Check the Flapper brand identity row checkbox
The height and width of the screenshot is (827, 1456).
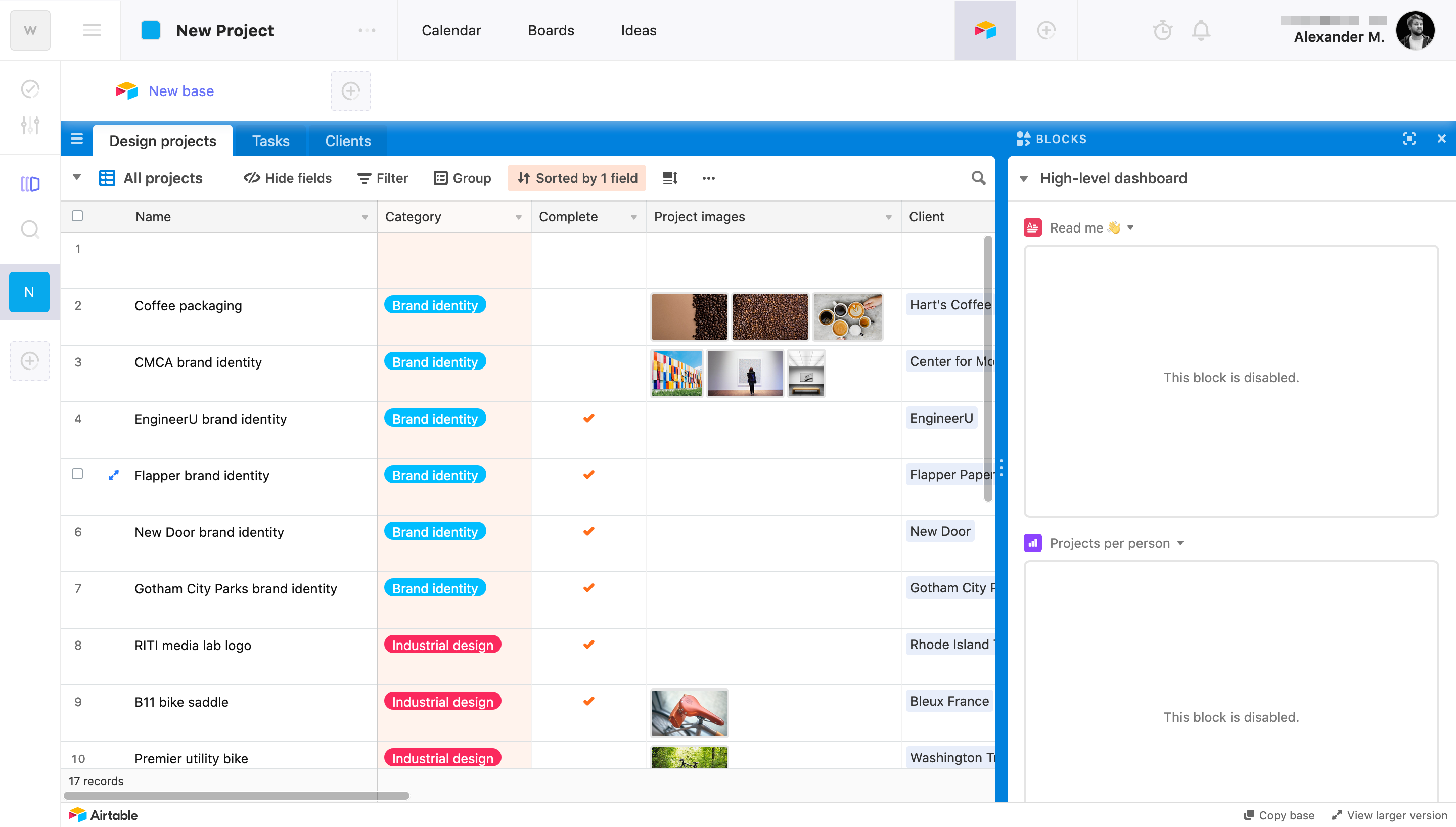click(78, 474)
